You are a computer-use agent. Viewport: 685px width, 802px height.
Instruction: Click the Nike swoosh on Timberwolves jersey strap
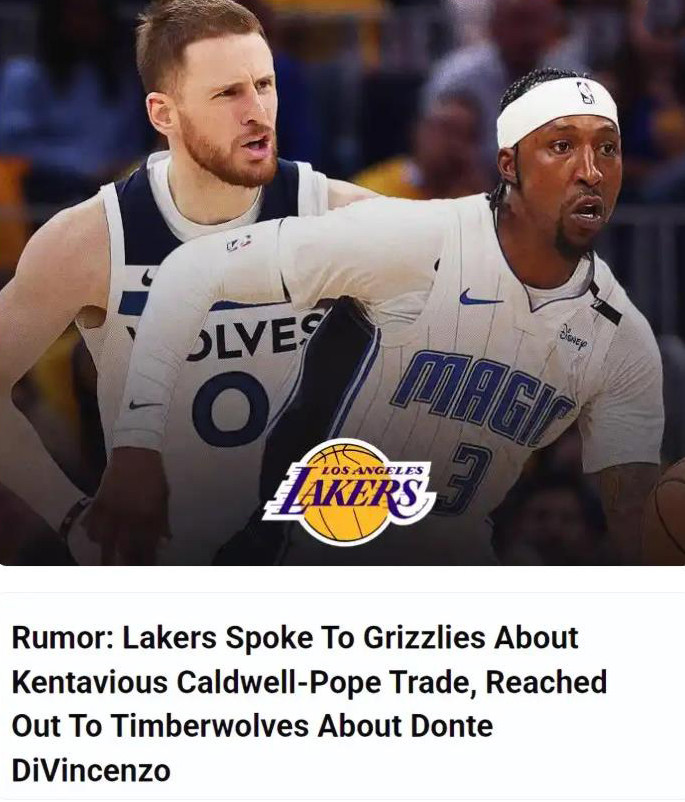point(147,278)
